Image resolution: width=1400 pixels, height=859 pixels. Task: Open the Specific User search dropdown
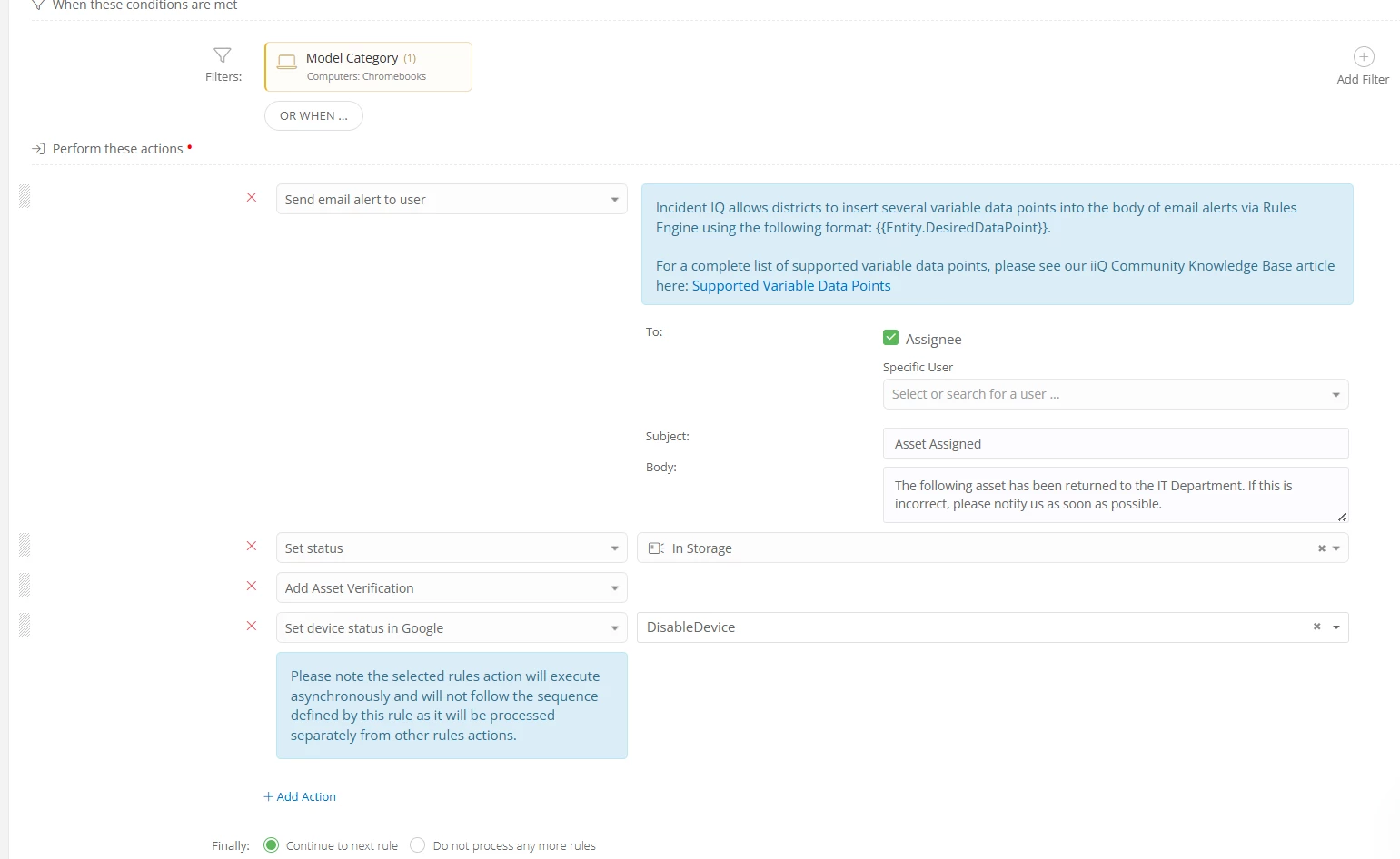click(1116, 394)
